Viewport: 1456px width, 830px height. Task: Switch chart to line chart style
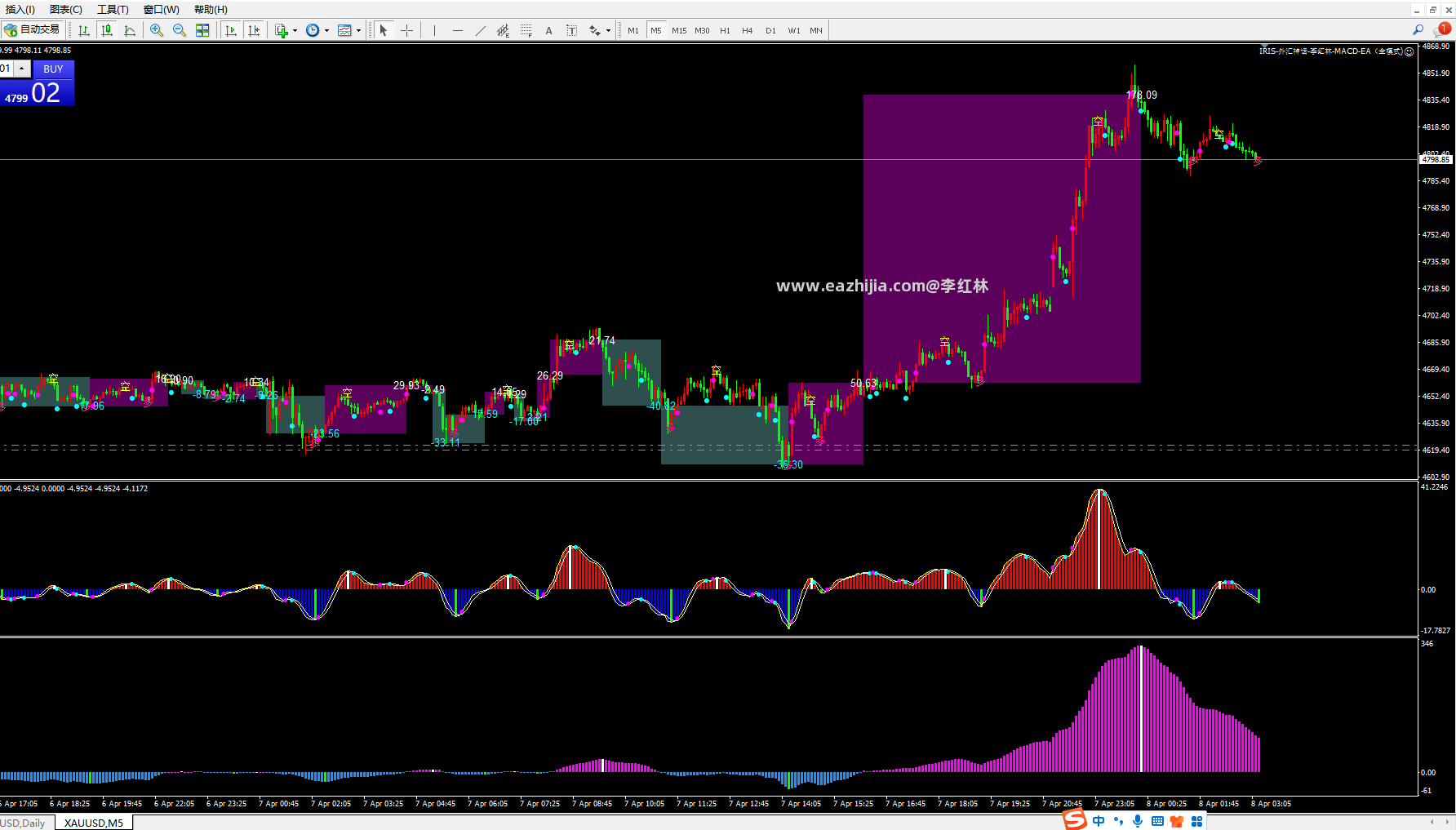point(130,30)
